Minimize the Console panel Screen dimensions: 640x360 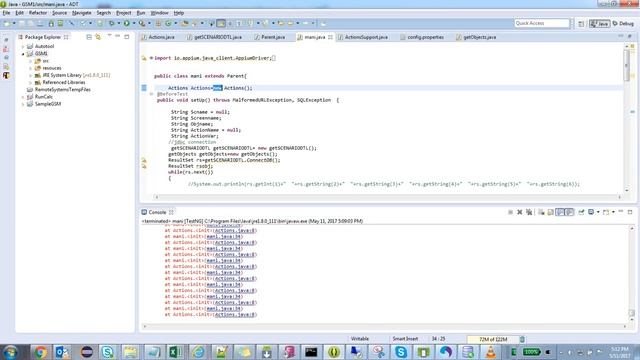(621, 212)
